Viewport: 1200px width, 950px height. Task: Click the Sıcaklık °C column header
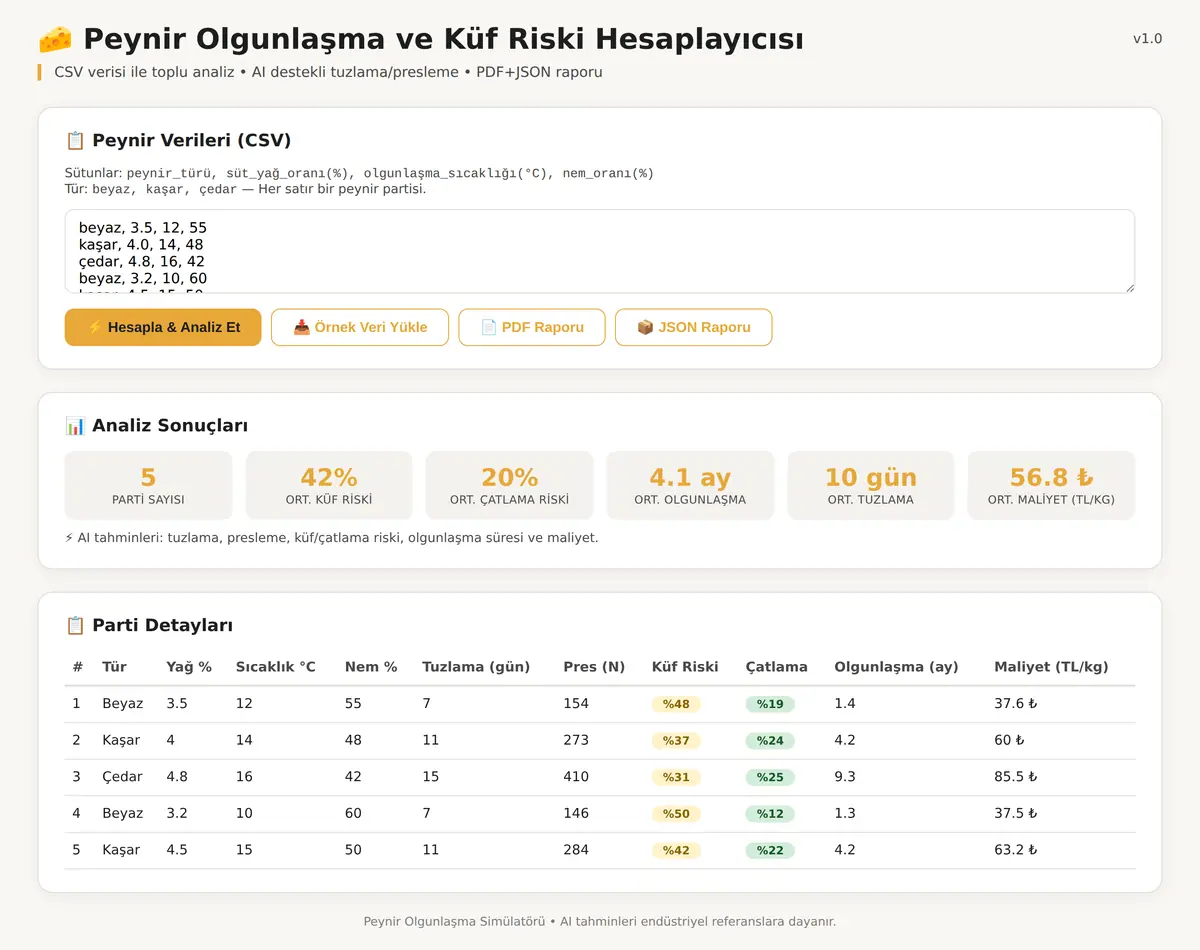[276, 667]
